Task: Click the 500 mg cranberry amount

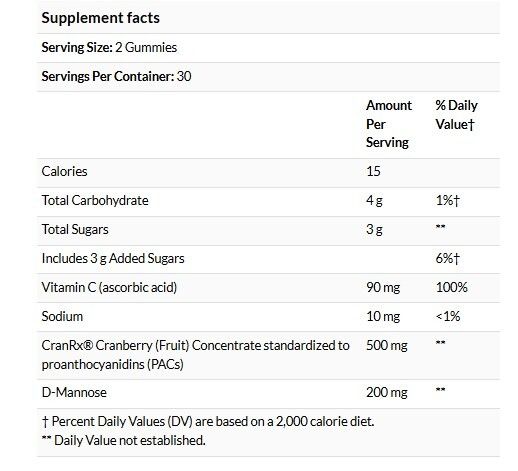Action: click(x=387, y=346)
